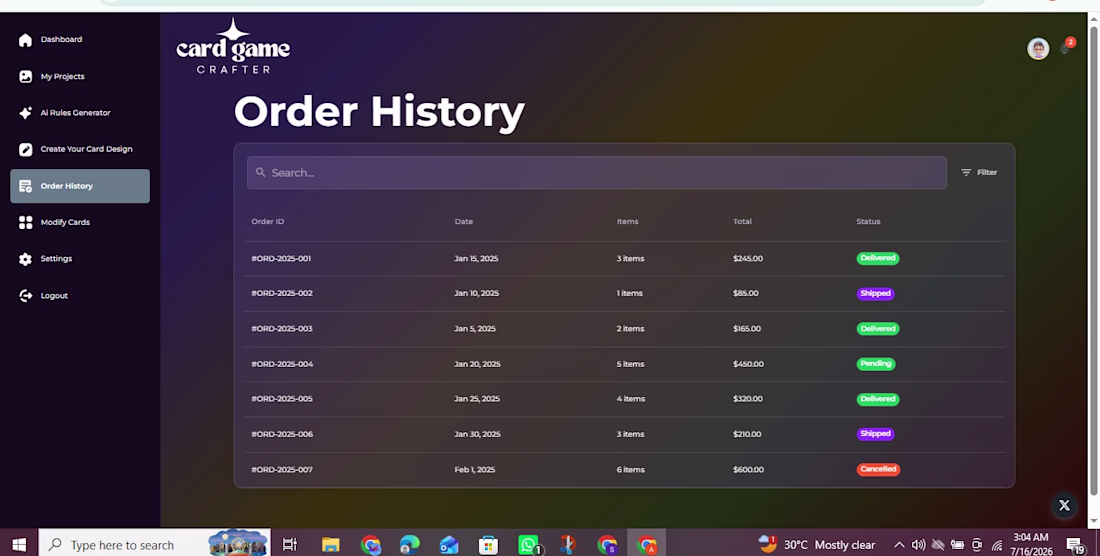The width and height of the screenshot is (1100, 556).
Task: Click the $450.00 total amount
Action: pos(748,364)
